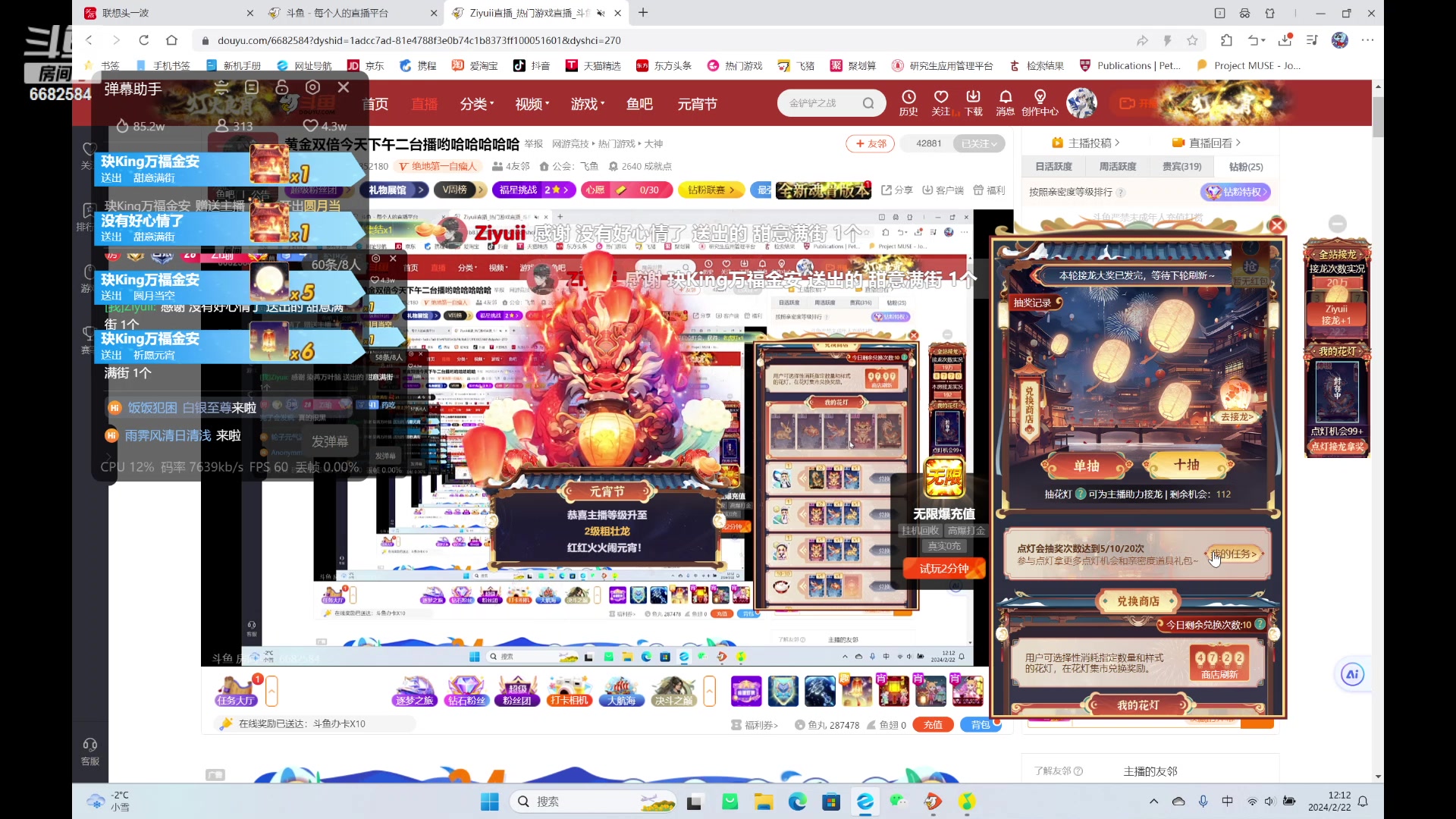Open the 游戏 dropdown menu
The height and width of the screenshot is (819, 1456).
coord(588,104)
